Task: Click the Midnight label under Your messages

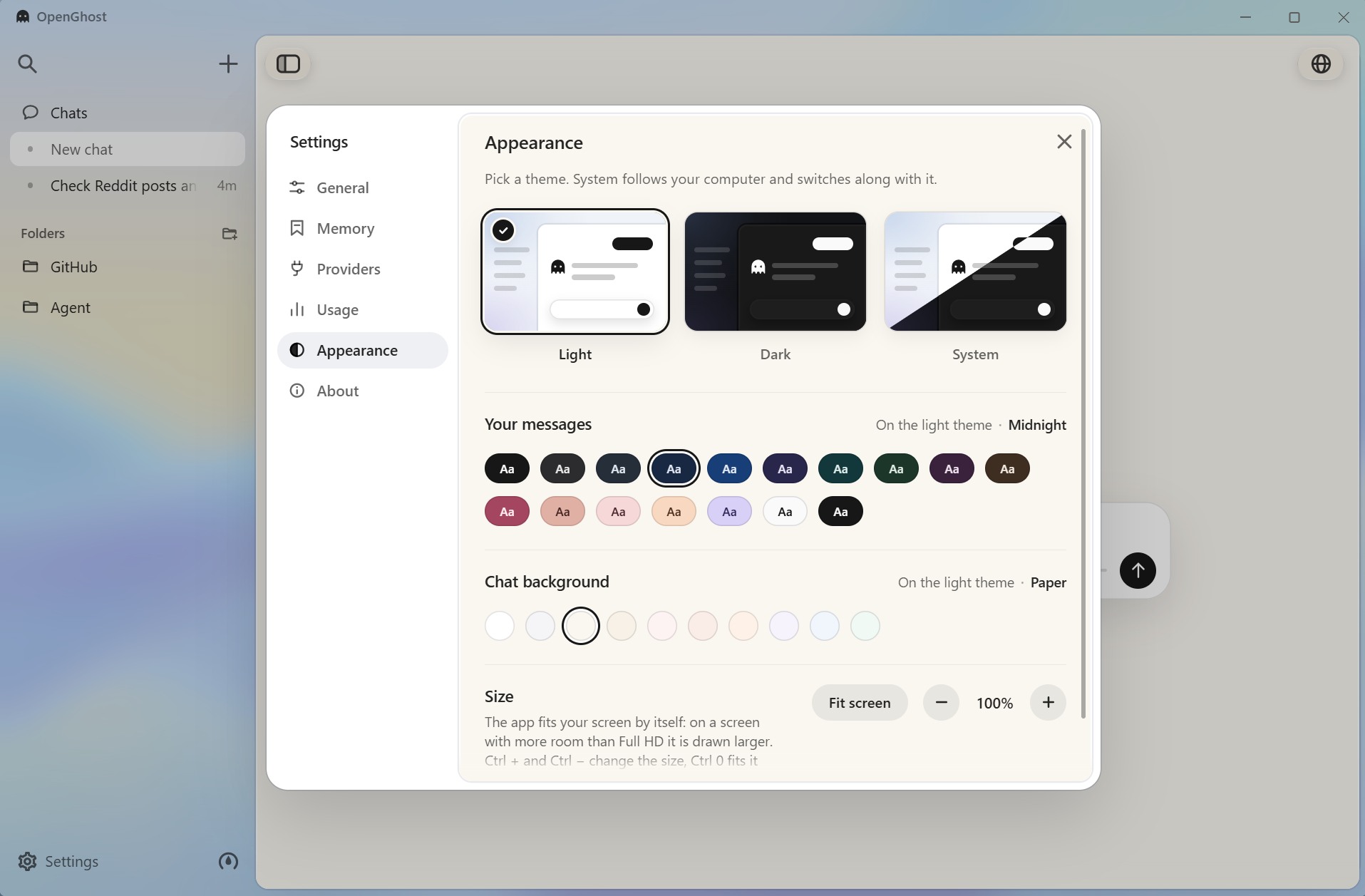Action: click(1037, 425)
